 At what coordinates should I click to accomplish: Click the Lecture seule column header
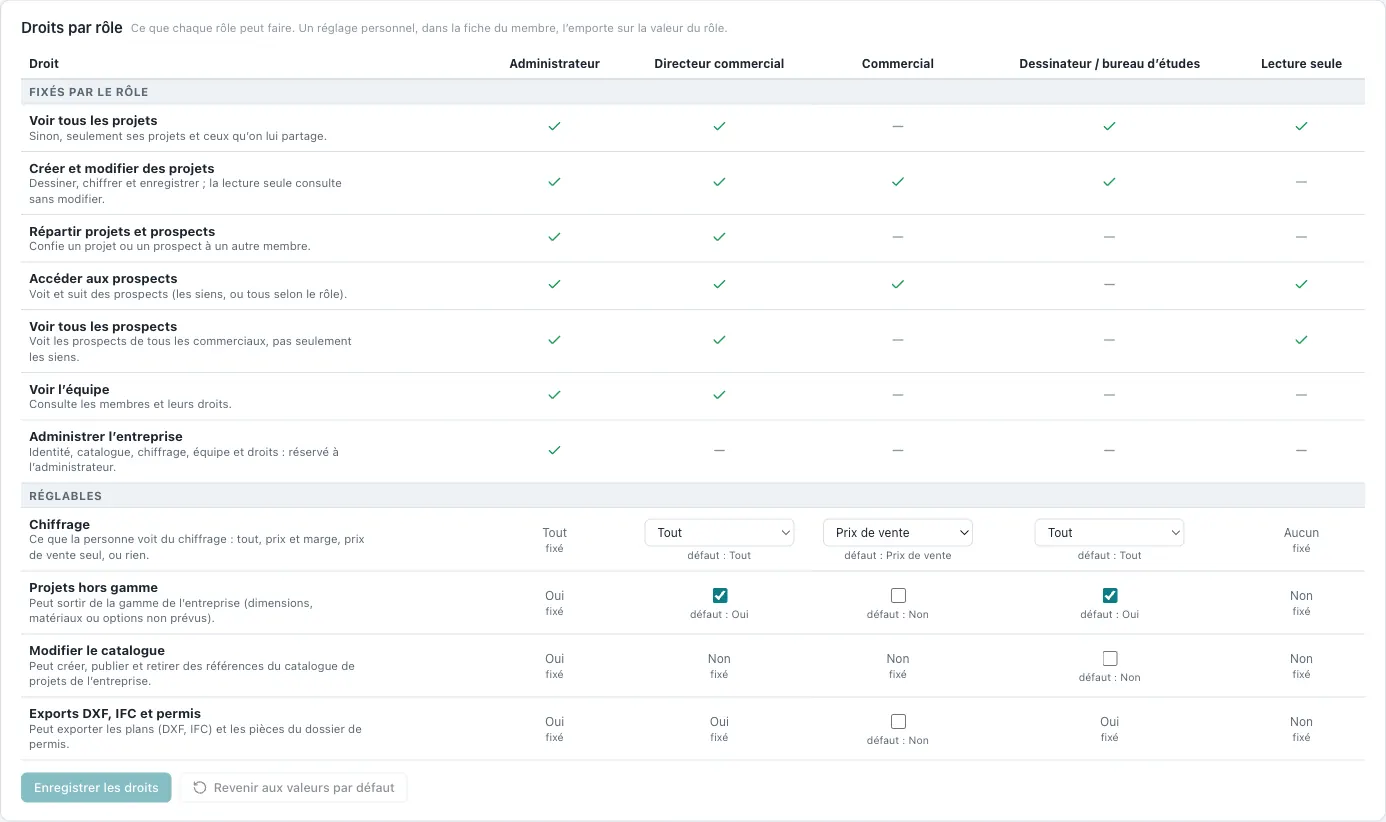(1301, 64)
